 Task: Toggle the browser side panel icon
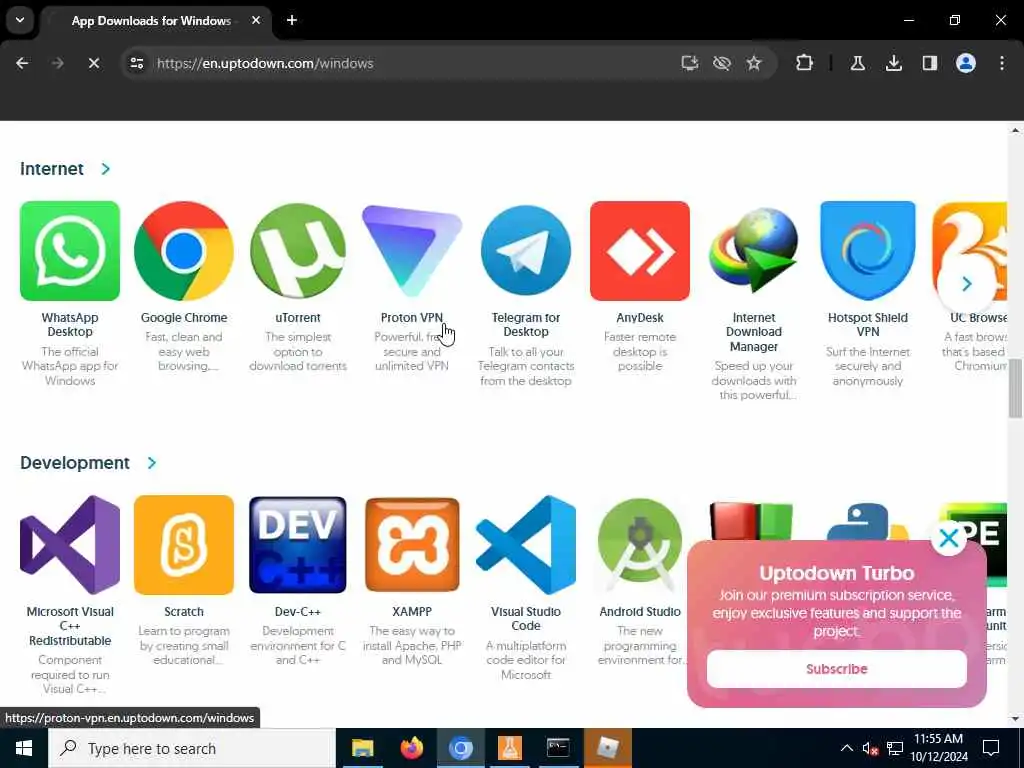pos(929,63)
